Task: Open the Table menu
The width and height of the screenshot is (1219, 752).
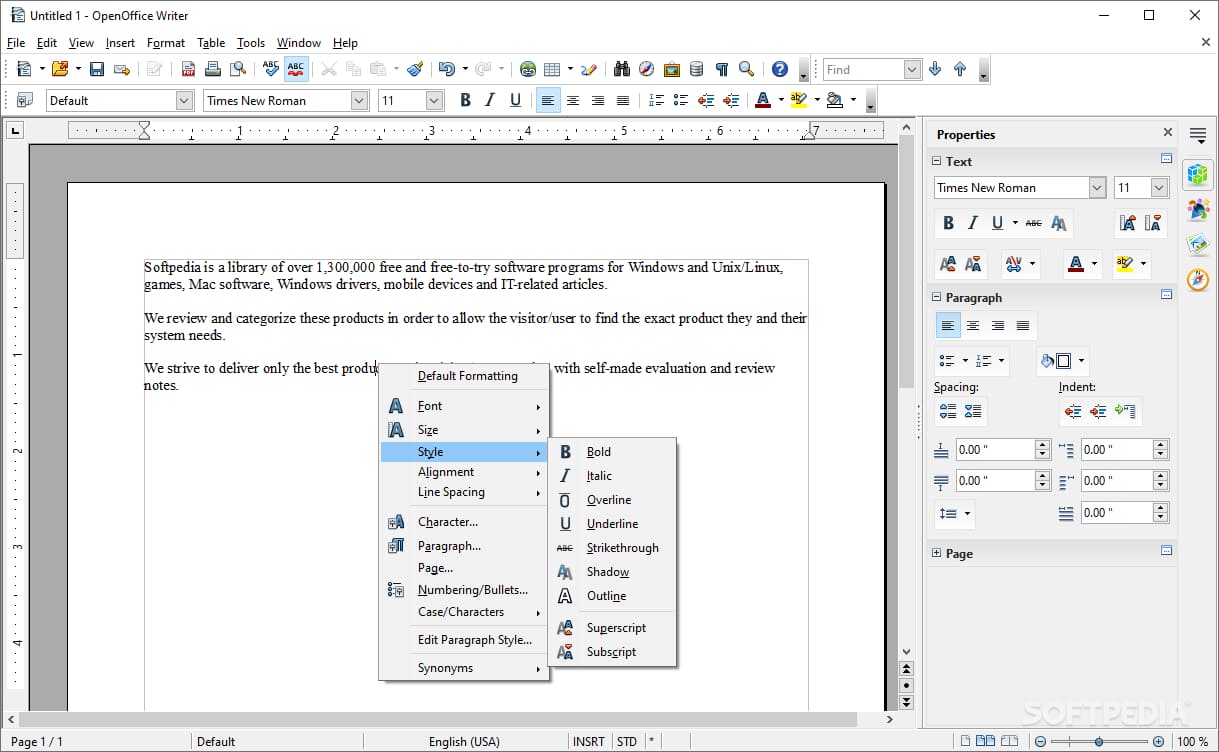Action: coord(210,43)
